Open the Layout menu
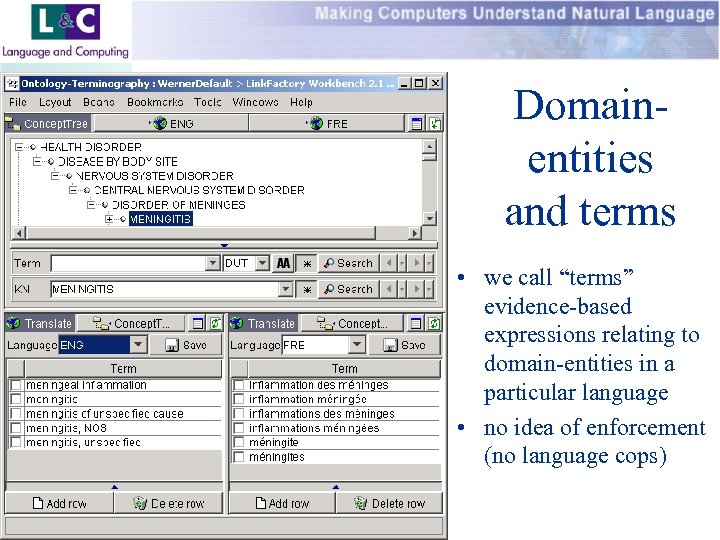 click(55, 102)
